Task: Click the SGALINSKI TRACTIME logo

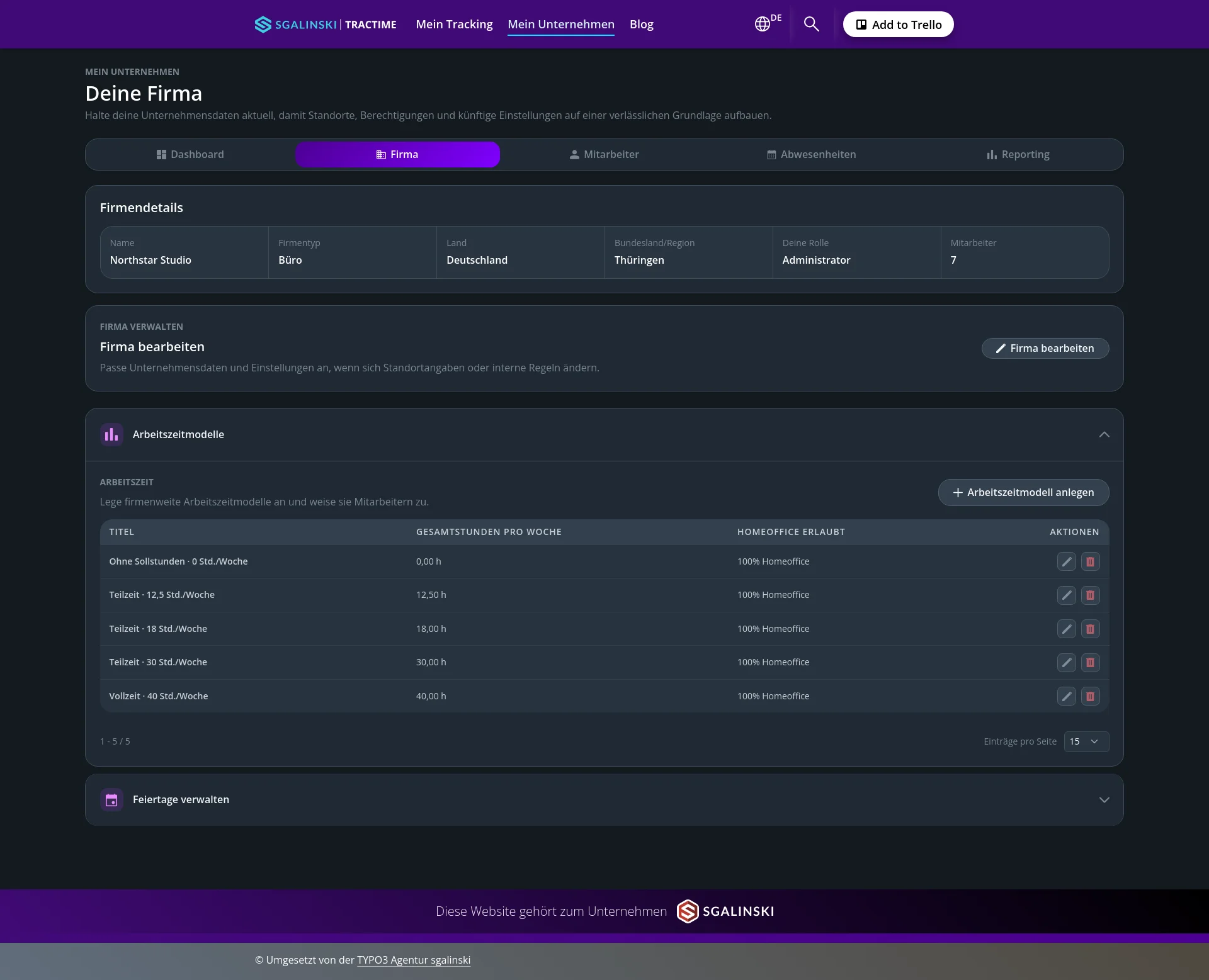Action: pyautogui.click(x=326, y=25)
